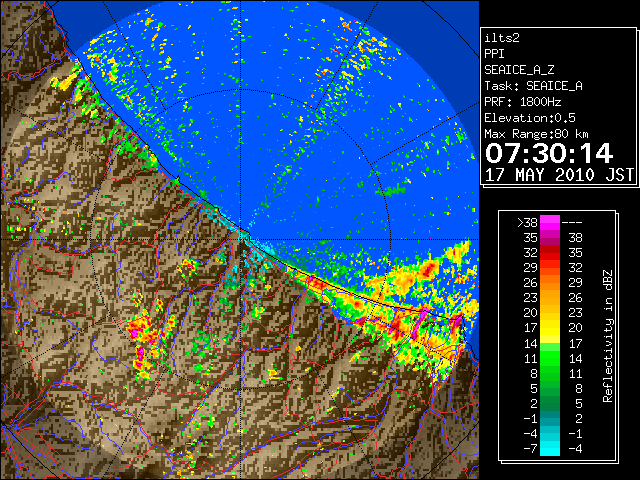Click the '38' value in right legend column
The height and width of the screenshot is (480, 640).
(575, 238)
